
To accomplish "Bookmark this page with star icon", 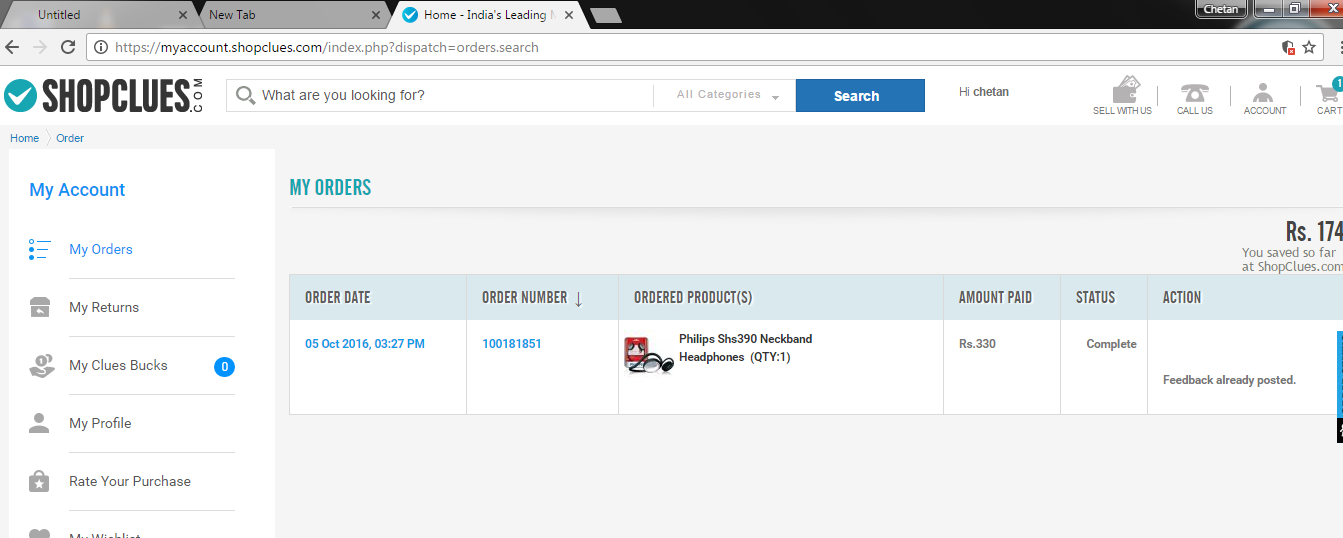I will (x=1309, y=47).
